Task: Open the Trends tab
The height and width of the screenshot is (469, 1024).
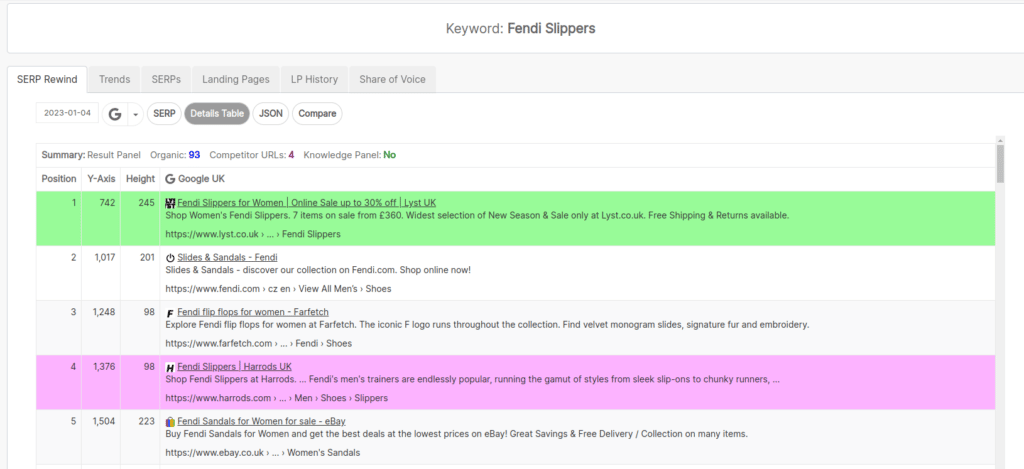Action: [x=114, y=79]
